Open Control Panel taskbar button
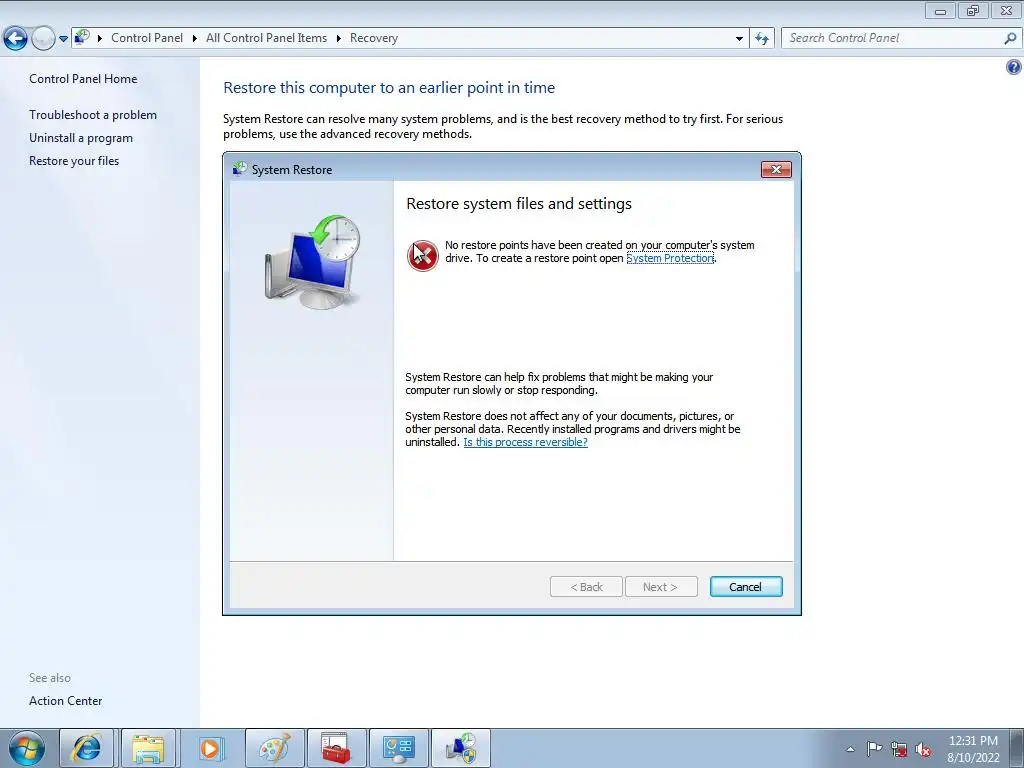This screenshot has height=768, width=1024. click(x=398, y=748)
